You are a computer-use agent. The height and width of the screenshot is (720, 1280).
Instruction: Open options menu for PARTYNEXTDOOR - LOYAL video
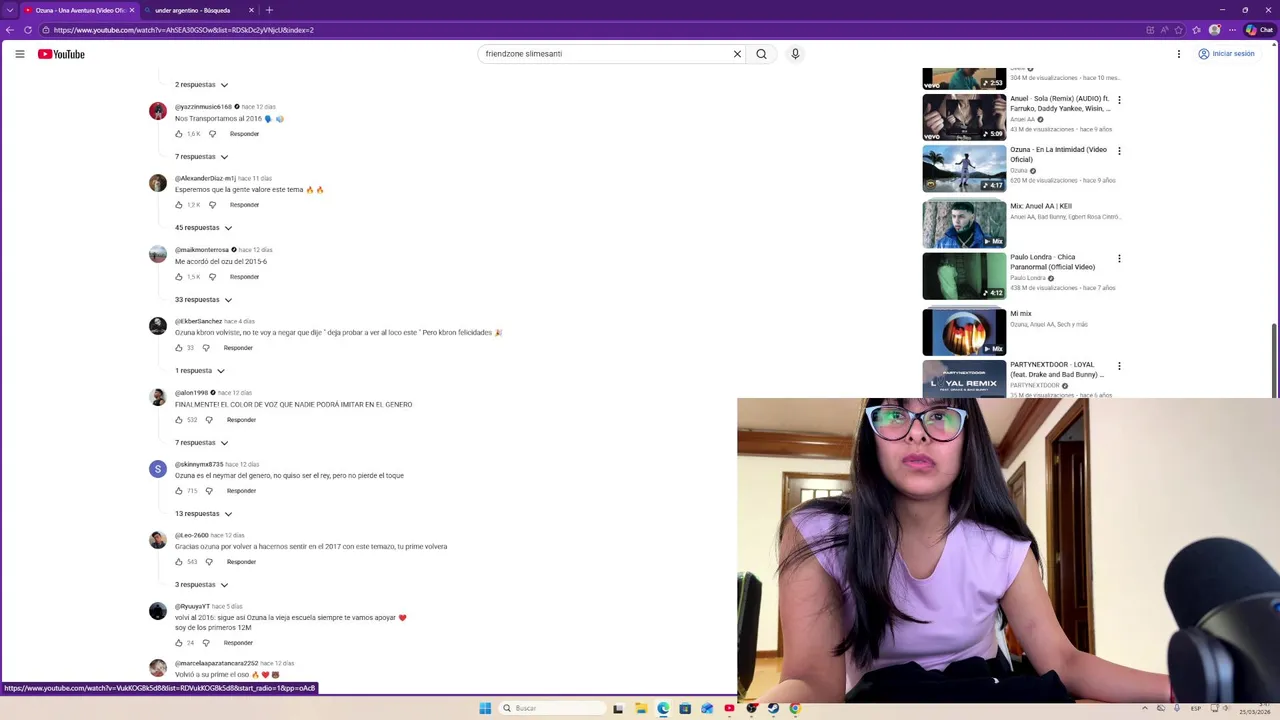[x=1119, y=366]
